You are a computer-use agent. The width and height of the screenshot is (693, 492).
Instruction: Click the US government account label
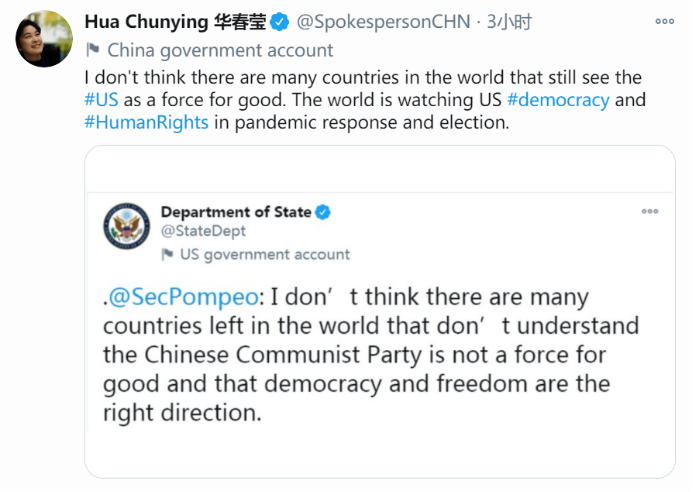click(265, 254)
